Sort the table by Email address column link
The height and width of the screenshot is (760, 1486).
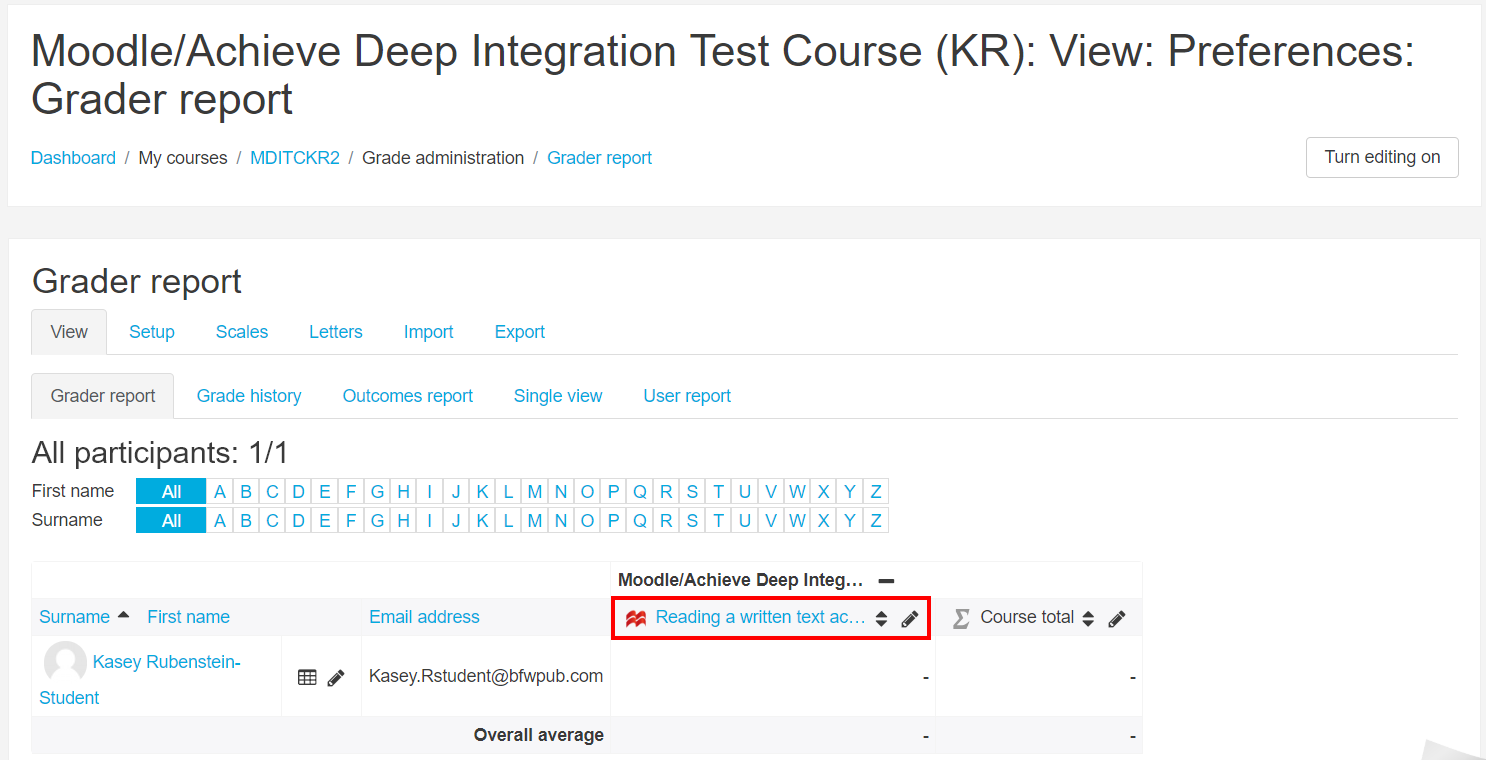(424, 617)
